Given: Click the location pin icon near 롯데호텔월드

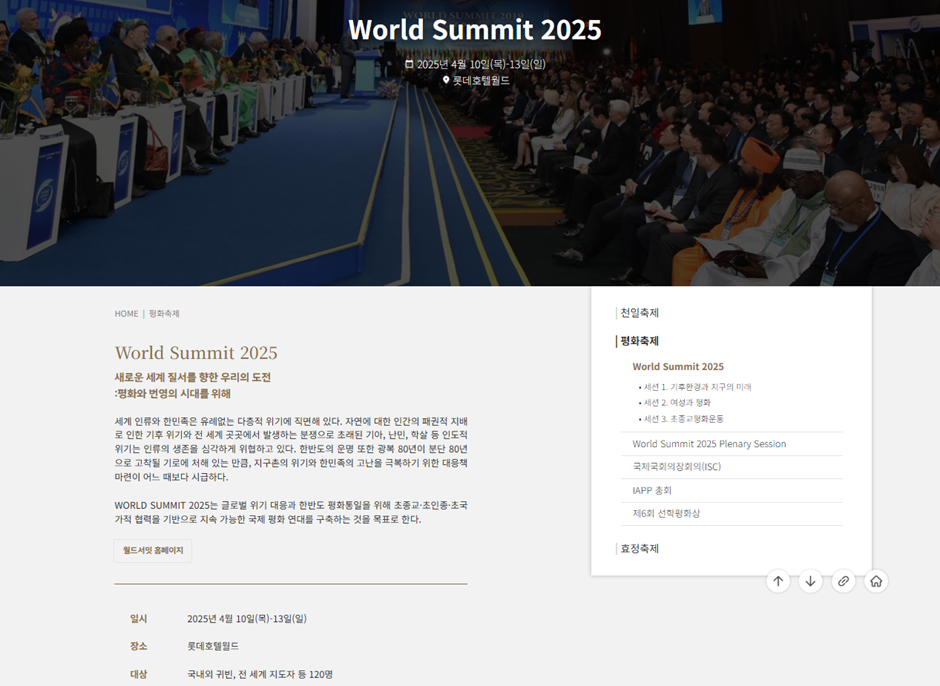Looking at the screenshot, I should point(446,80).
